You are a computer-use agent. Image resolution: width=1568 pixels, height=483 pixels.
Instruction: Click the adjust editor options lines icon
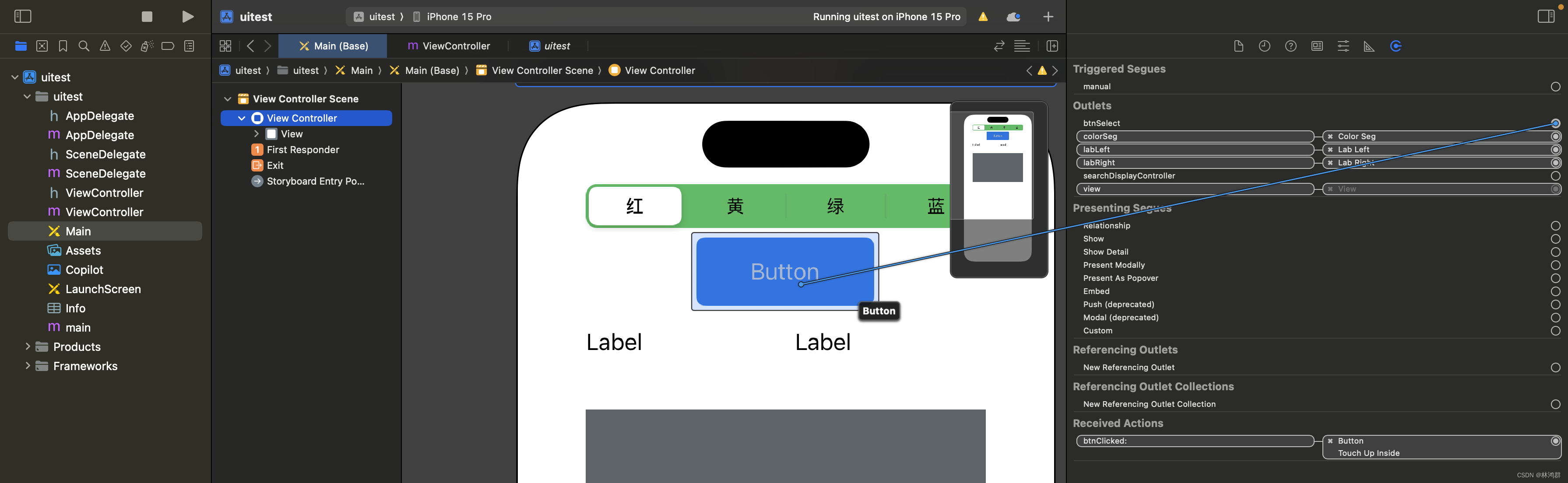(1022, 46)
